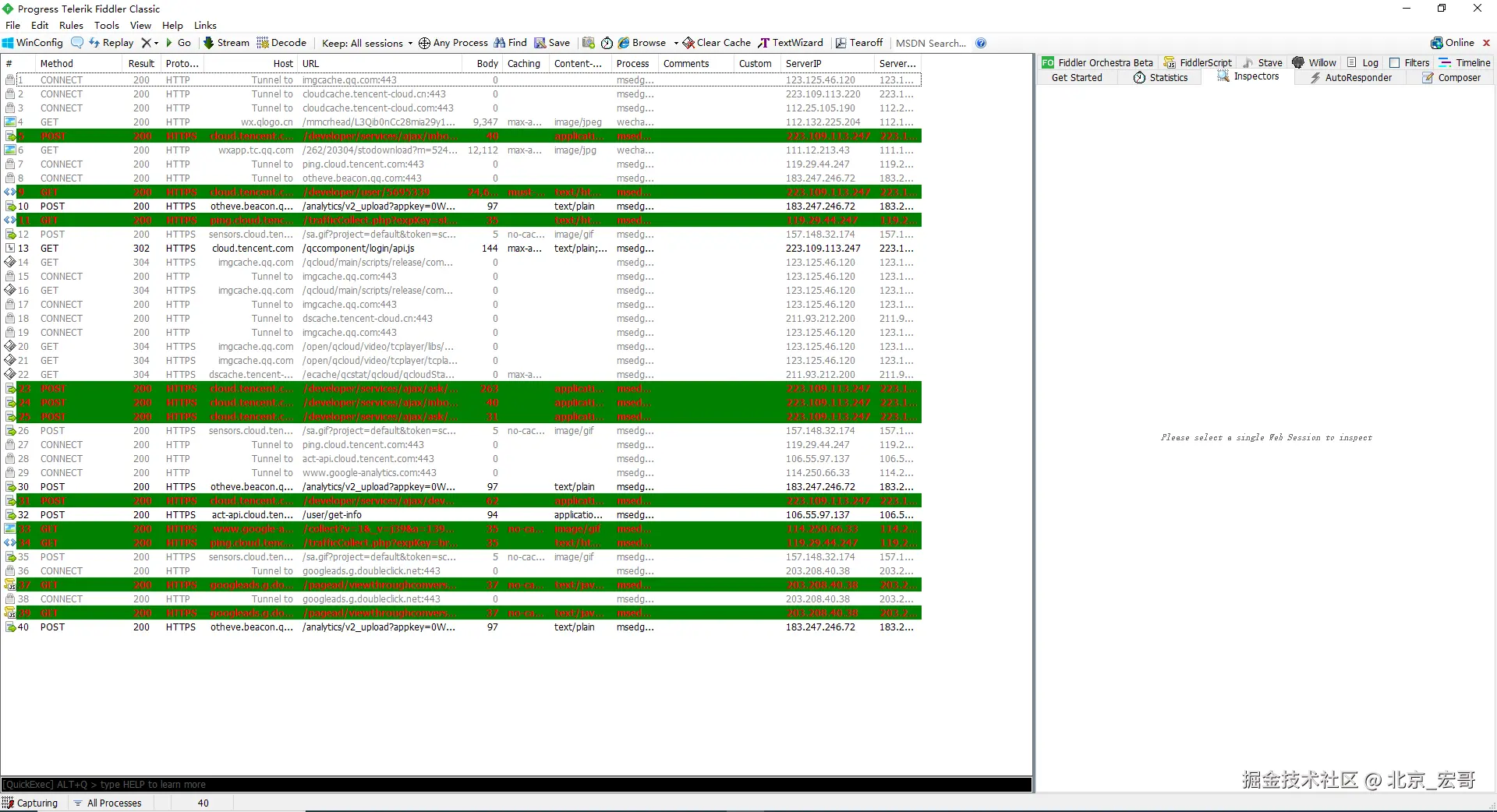Select session 13 login/api.js 302 row
The height and width of the screenshot is (812, 1497).
click(x=462, y=249)
